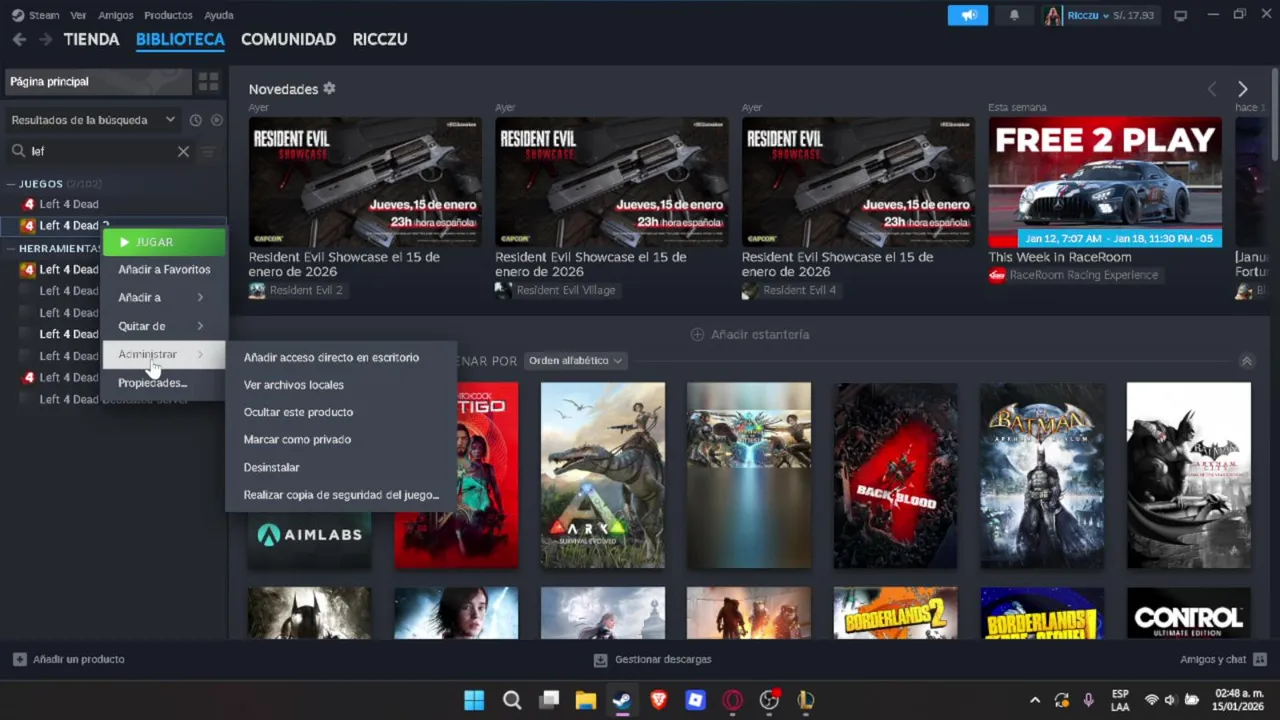Open Propiedades... from context menu

[x=164, y=383]
